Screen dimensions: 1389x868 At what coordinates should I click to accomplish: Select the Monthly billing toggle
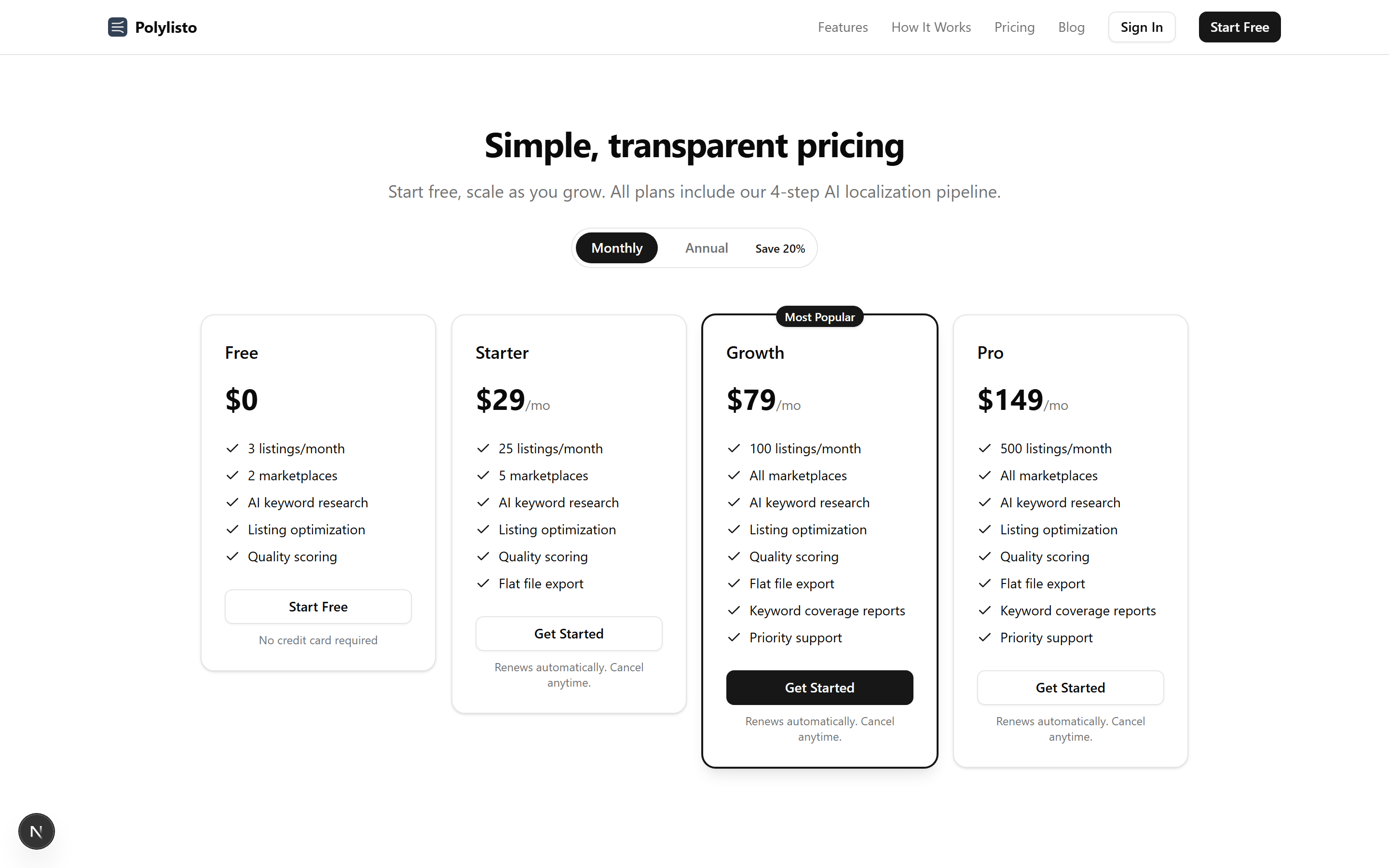click(616, 247)
